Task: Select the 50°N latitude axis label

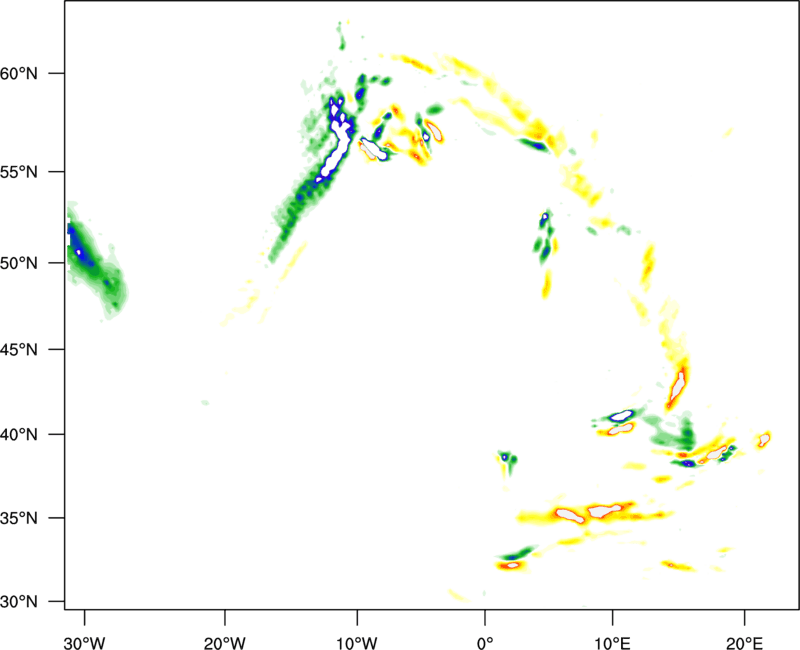Action: click(19, 264)
